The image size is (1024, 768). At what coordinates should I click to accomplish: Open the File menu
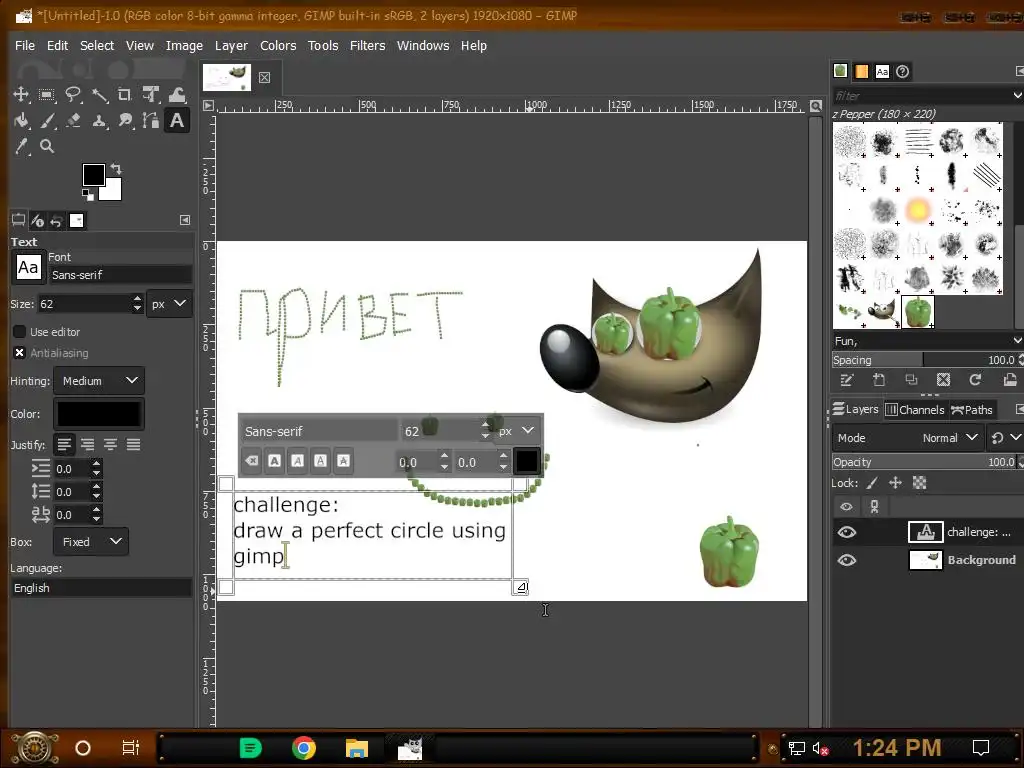click(25, 46)
